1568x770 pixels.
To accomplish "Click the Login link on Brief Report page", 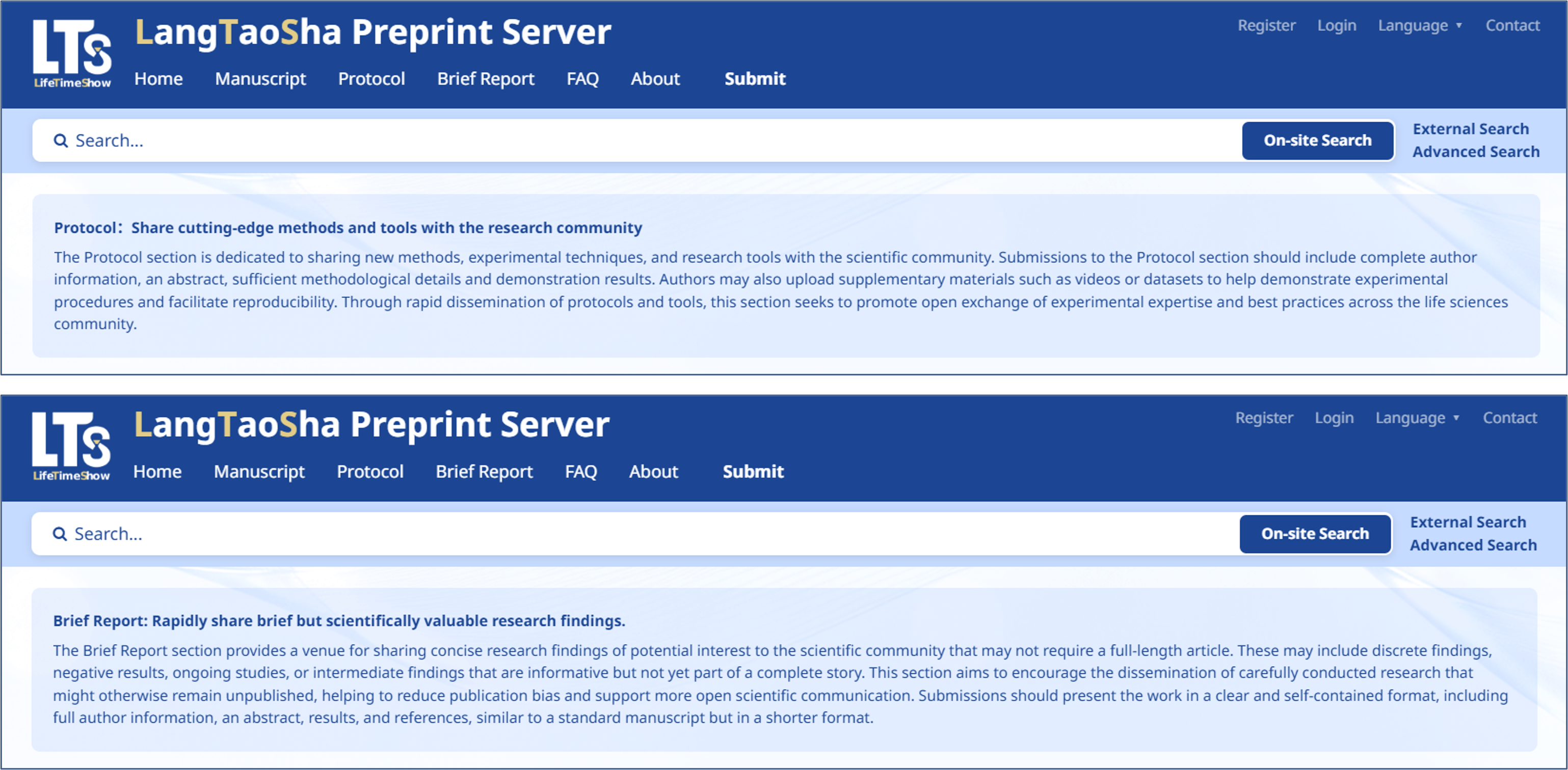I will click(x=1334, y=418).
